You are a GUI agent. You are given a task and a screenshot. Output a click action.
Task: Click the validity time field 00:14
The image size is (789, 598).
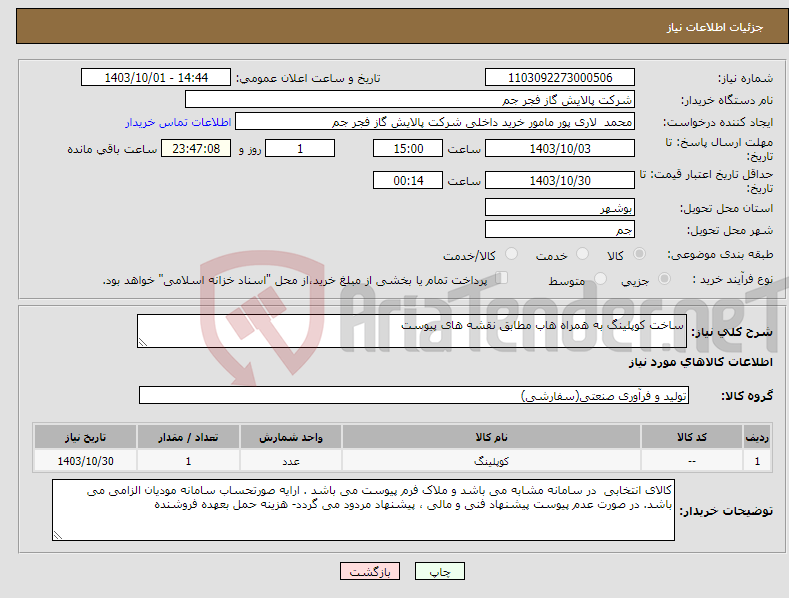pyautogui.click(x=408, y=180)
